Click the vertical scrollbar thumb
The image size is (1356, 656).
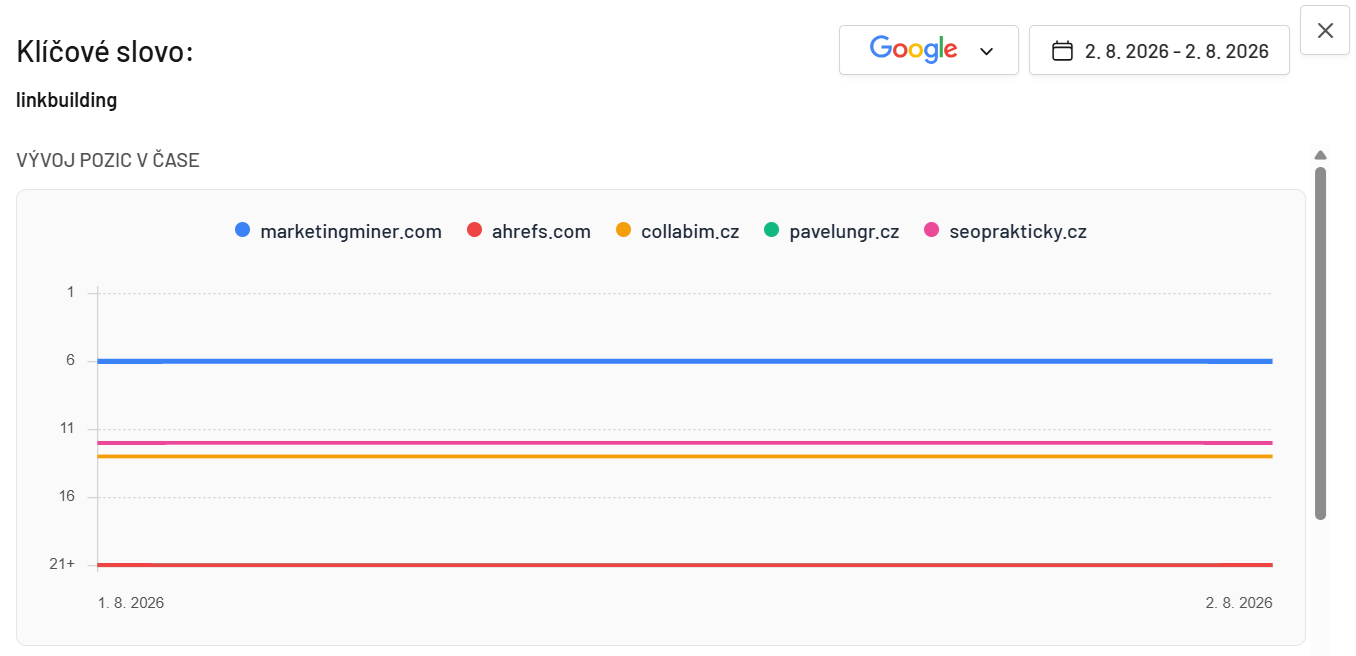[x=1320, y=343]
